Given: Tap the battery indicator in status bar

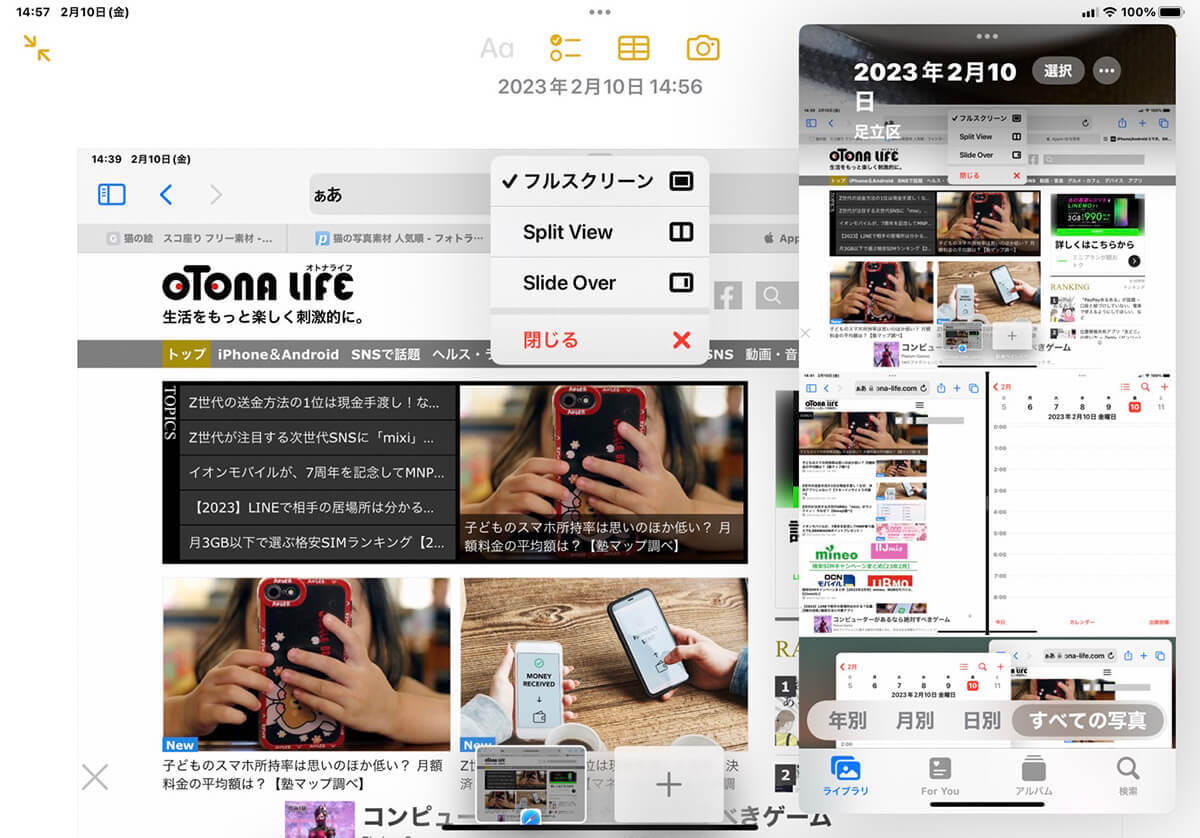Looking at the screenshot, I should pos(1172,12).
